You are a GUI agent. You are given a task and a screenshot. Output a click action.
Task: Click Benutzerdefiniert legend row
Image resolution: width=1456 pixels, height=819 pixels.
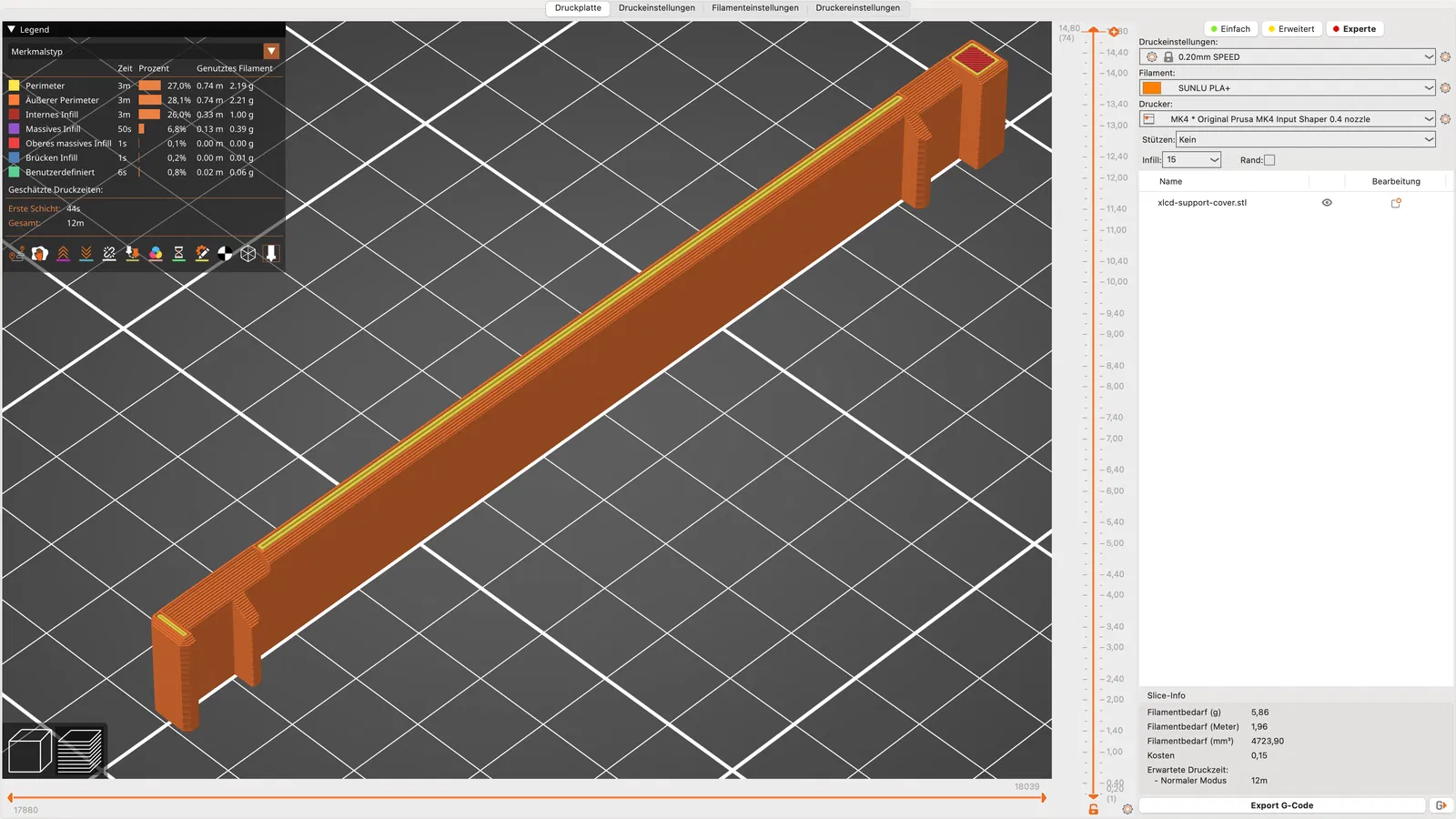click(144, 172)
